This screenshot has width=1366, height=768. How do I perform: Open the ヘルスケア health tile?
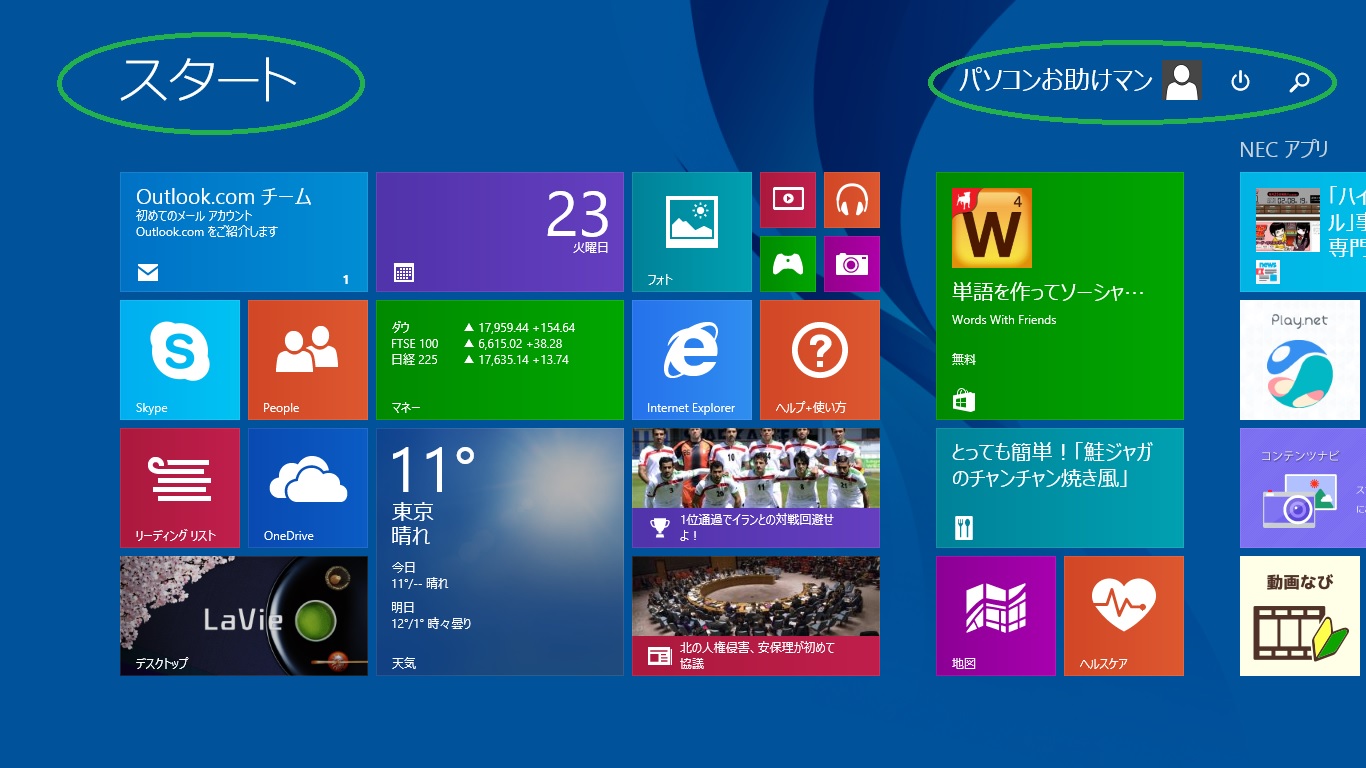1124,616
